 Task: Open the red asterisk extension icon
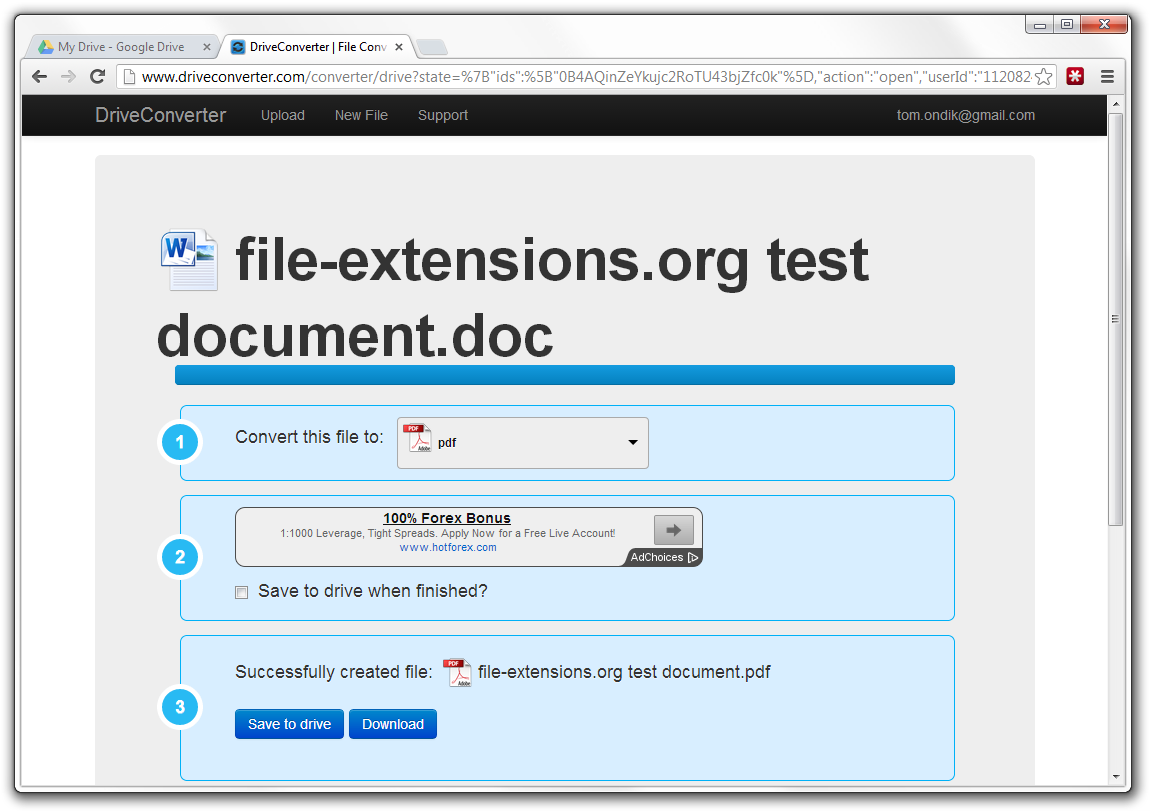(x=1075, y=76)
